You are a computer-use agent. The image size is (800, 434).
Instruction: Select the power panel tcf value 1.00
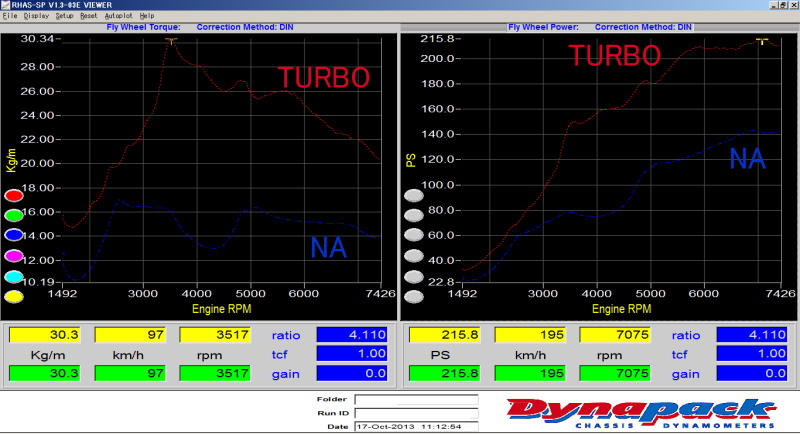752,353
